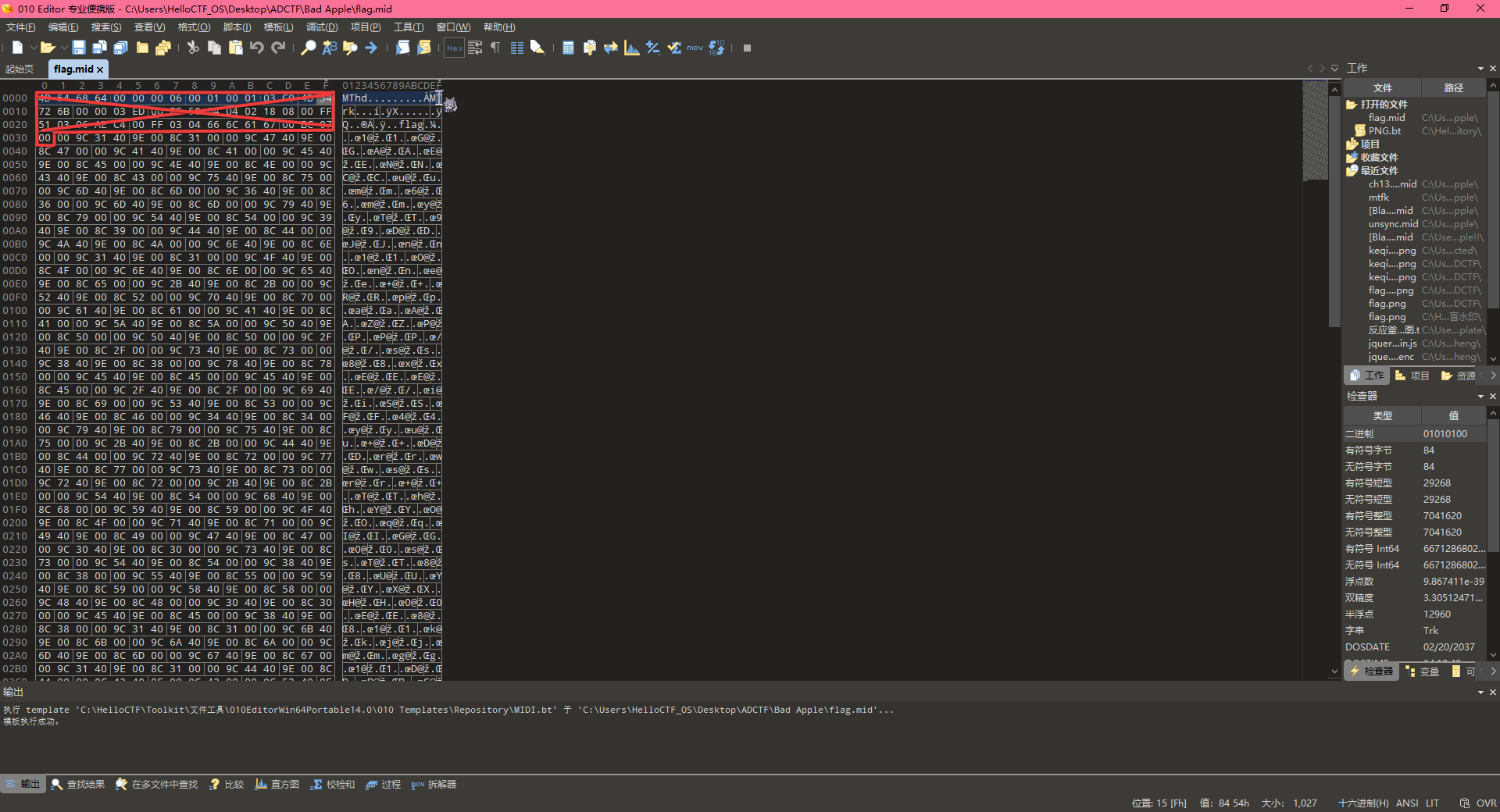1500x812 pixels.
Task: Click the Run Template icon in toolbar
Action: click(424, 48)
